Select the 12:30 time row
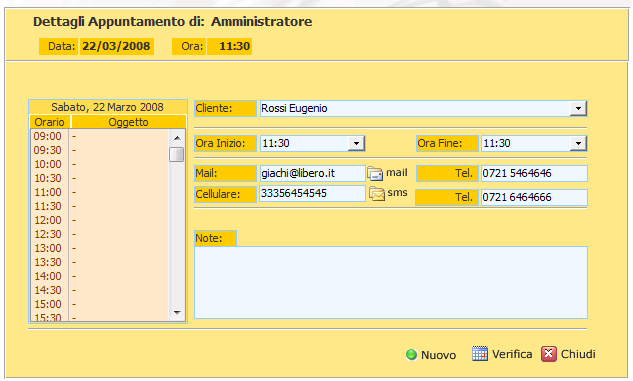The width and height of the screenshot is (633, 381). click(x=100, y=234)
